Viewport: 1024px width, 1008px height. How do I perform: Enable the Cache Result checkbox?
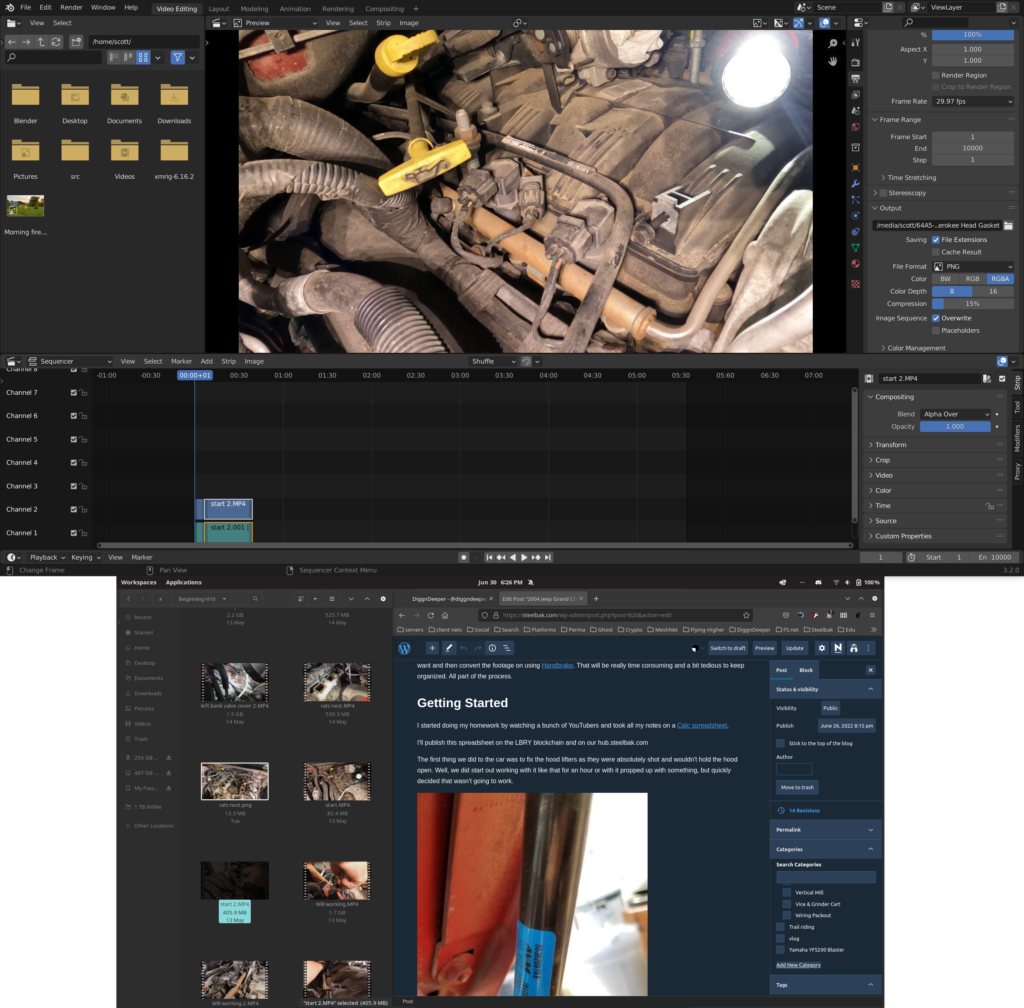(x=936, y=252)
